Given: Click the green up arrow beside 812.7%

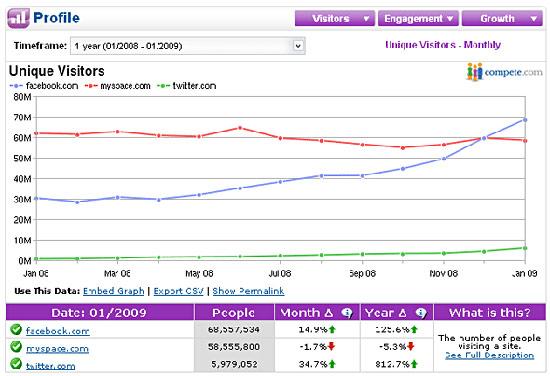Looking at the screenshot, I should (414, 364).
